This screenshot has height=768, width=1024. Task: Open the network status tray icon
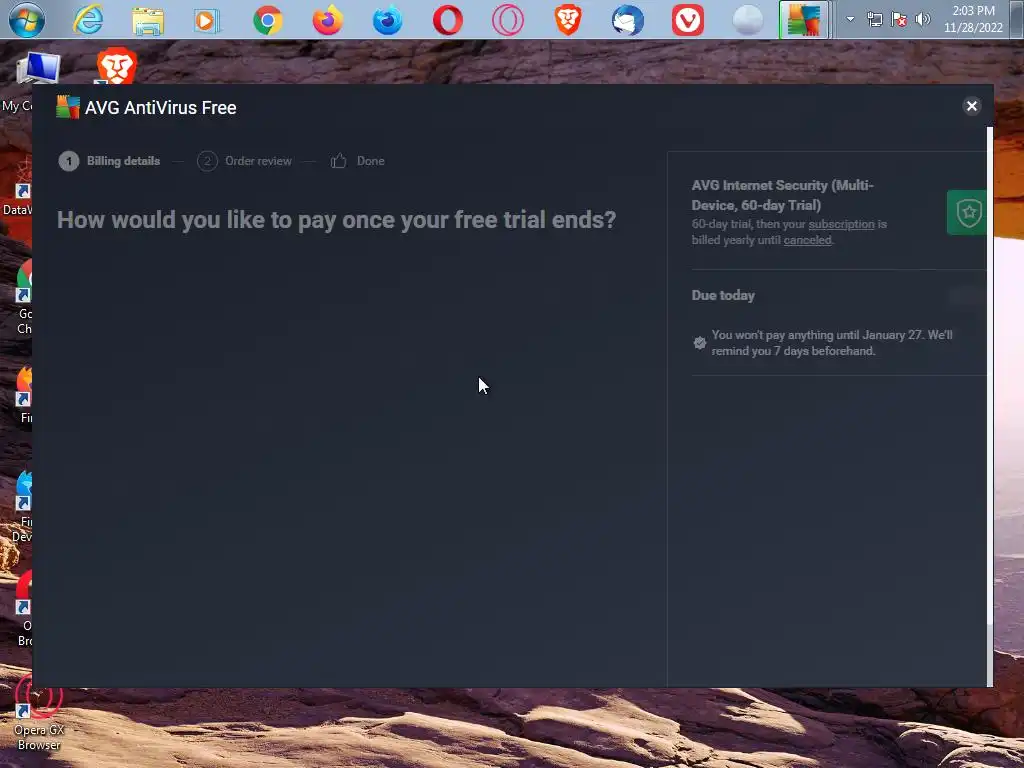coord(874,20)
